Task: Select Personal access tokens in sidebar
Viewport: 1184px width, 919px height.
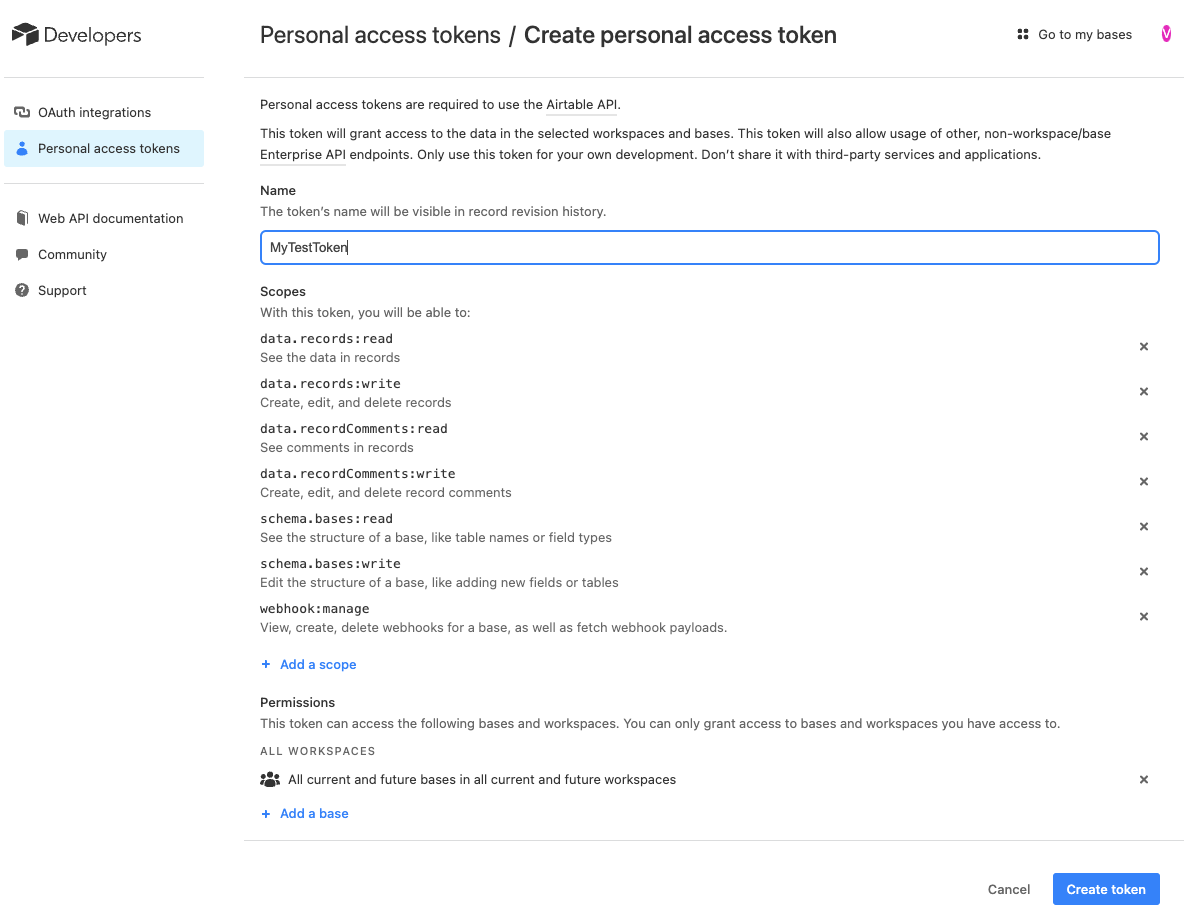Action: 108,149
